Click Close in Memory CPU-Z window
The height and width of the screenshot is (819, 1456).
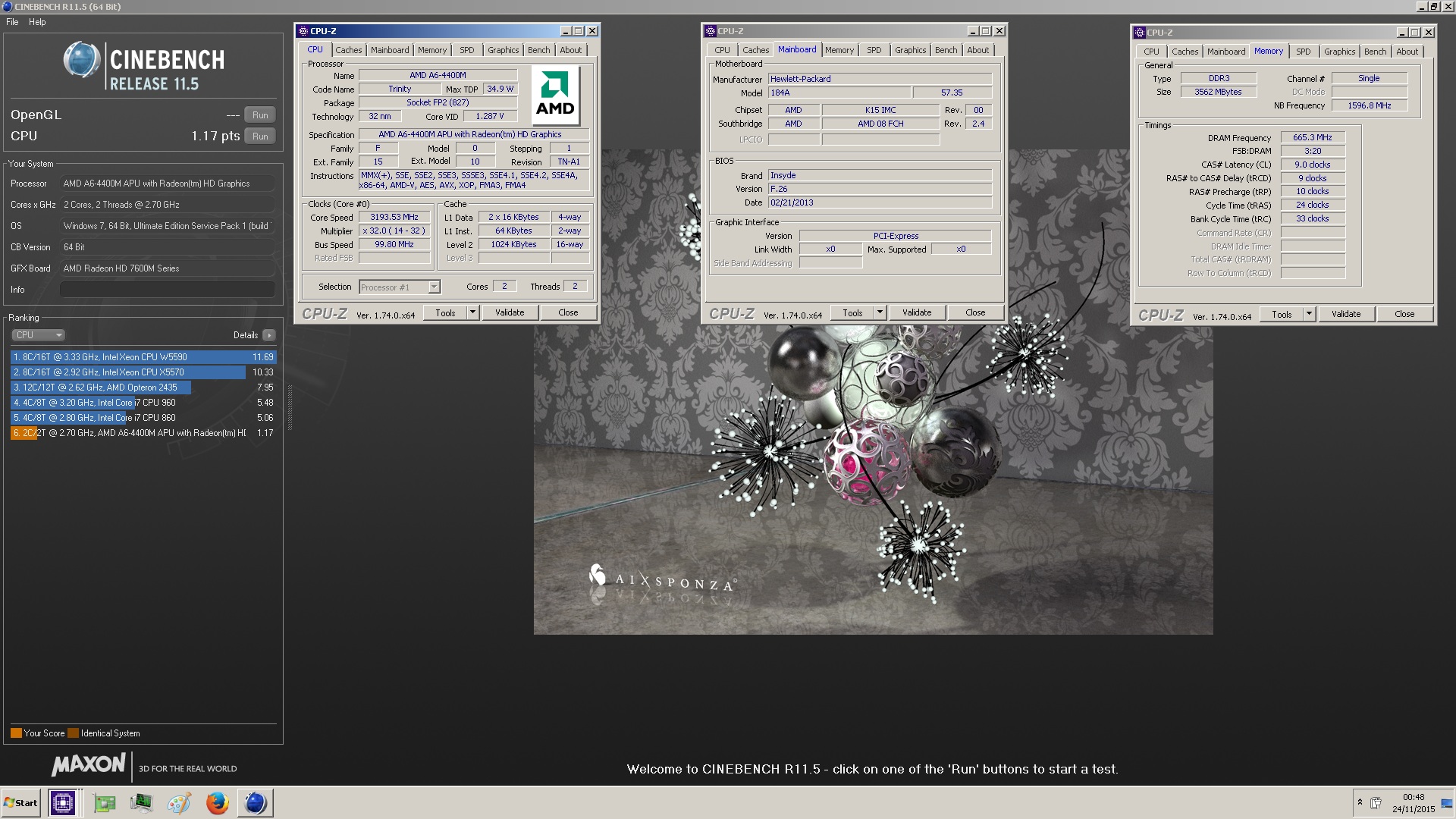(1404, 314)
